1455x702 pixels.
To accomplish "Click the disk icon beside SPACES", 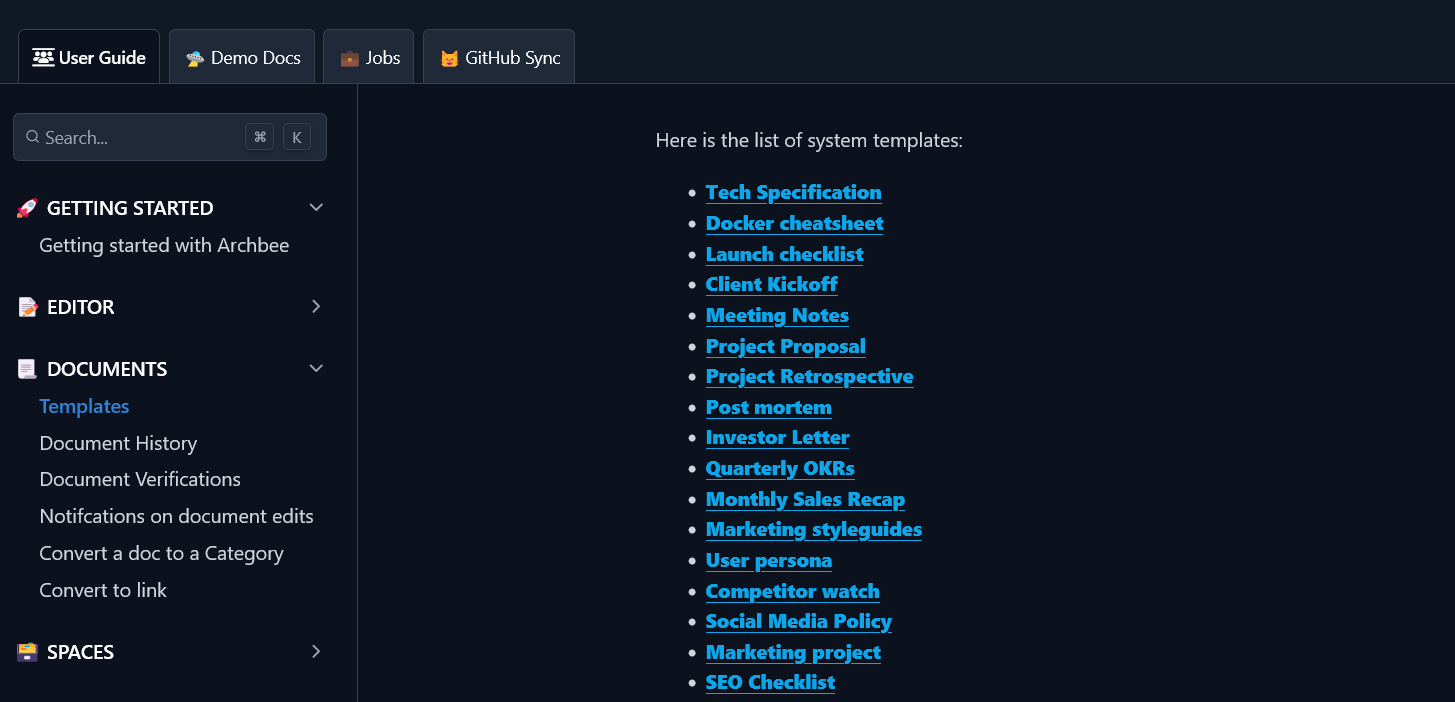I will pos(26,651).
